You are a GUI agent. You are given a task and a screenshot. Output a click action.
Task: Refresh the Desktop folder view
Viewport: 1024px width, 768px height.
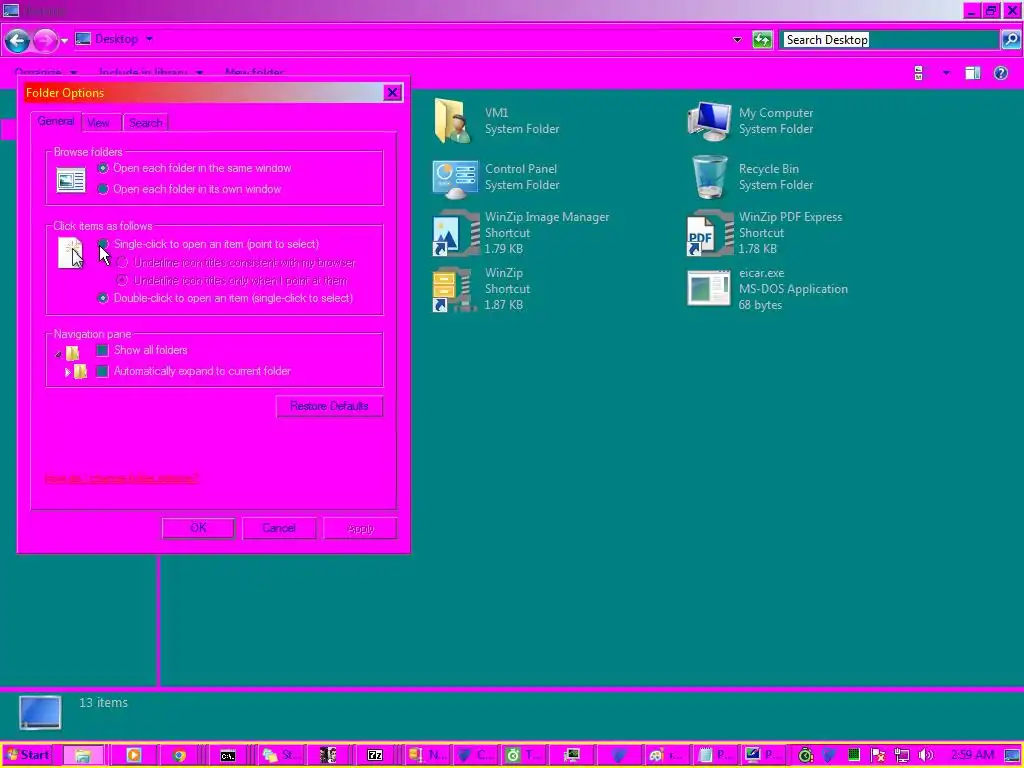click(x=762, y=40)
